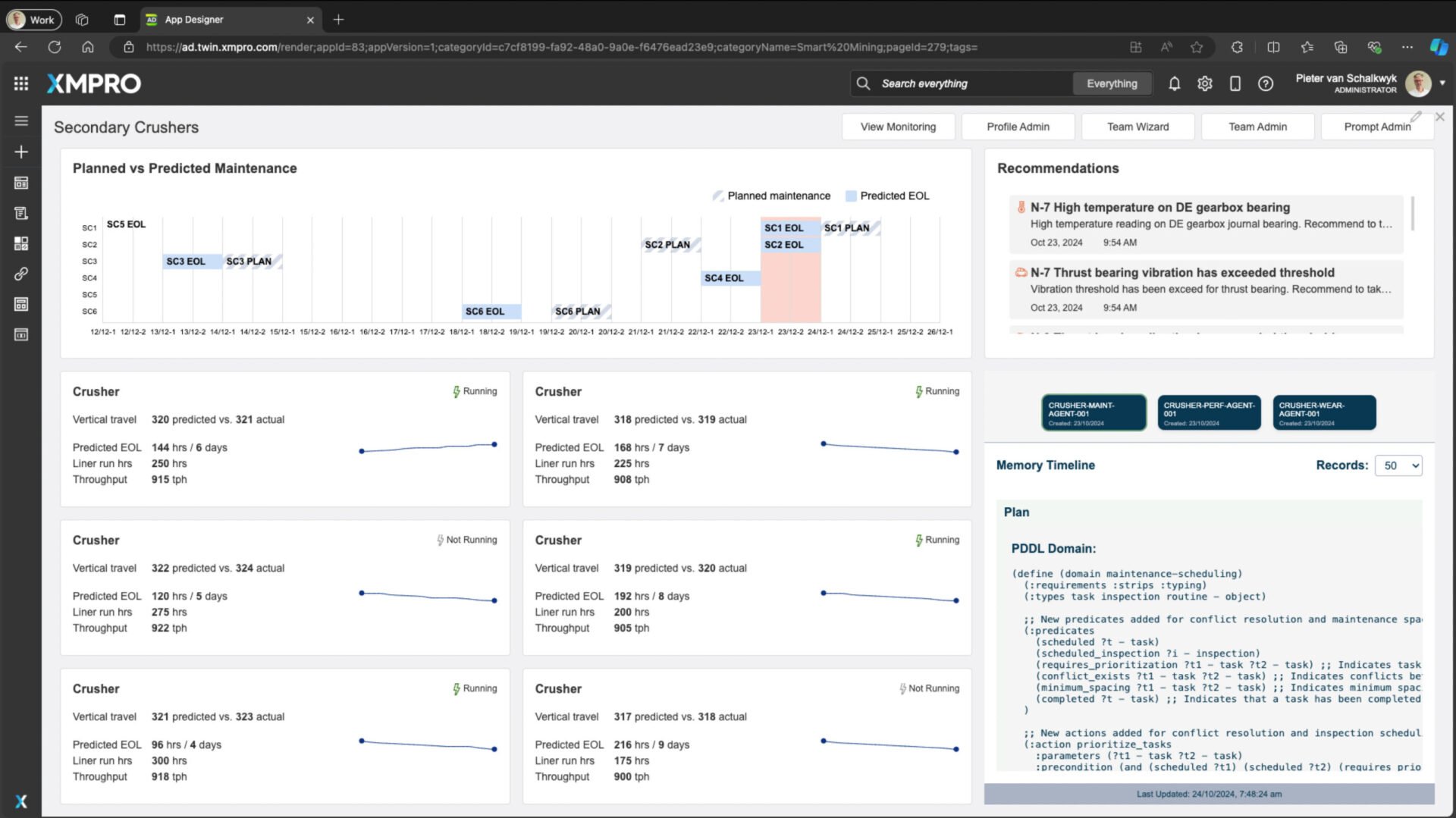
Task: Click the Recommendations panel scrollbar
Action: (1412, 214)
